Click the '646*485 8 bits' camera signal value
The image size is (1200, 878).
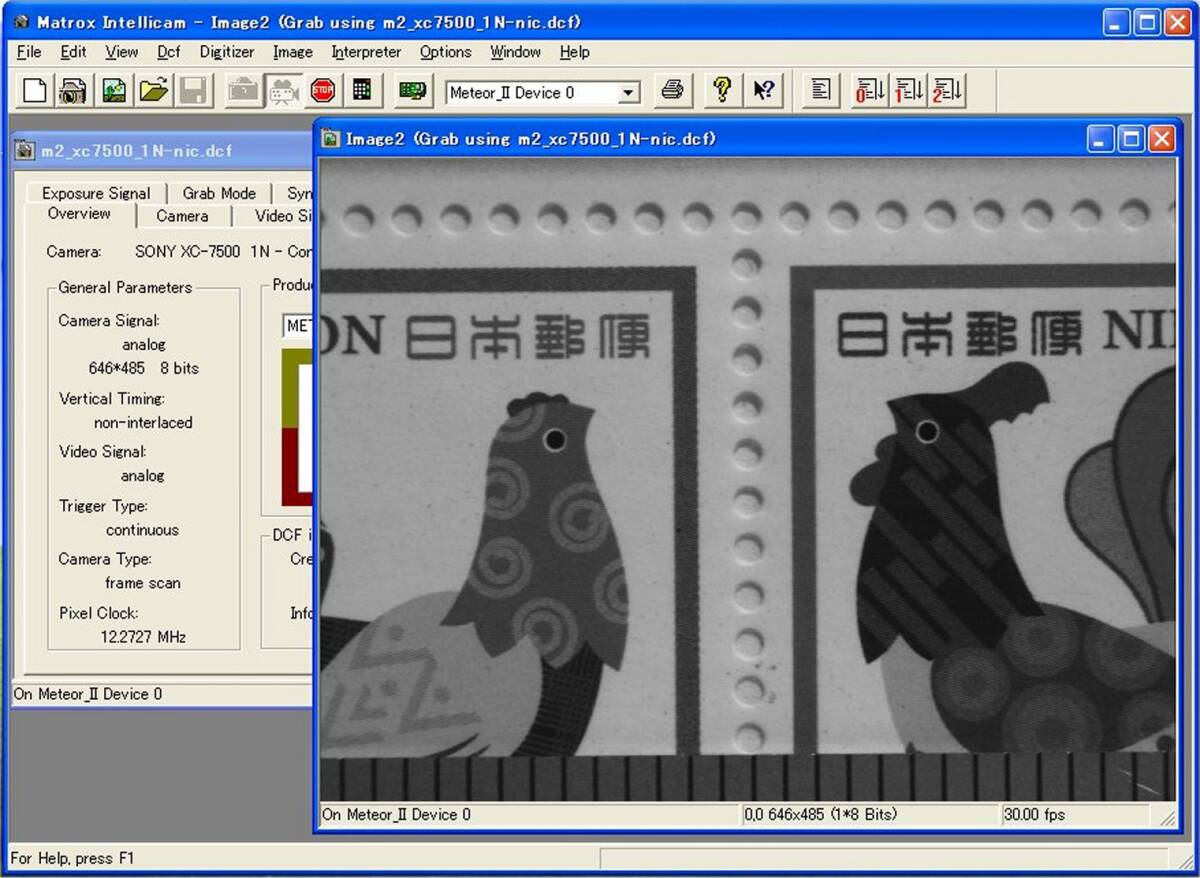[144, 368]
